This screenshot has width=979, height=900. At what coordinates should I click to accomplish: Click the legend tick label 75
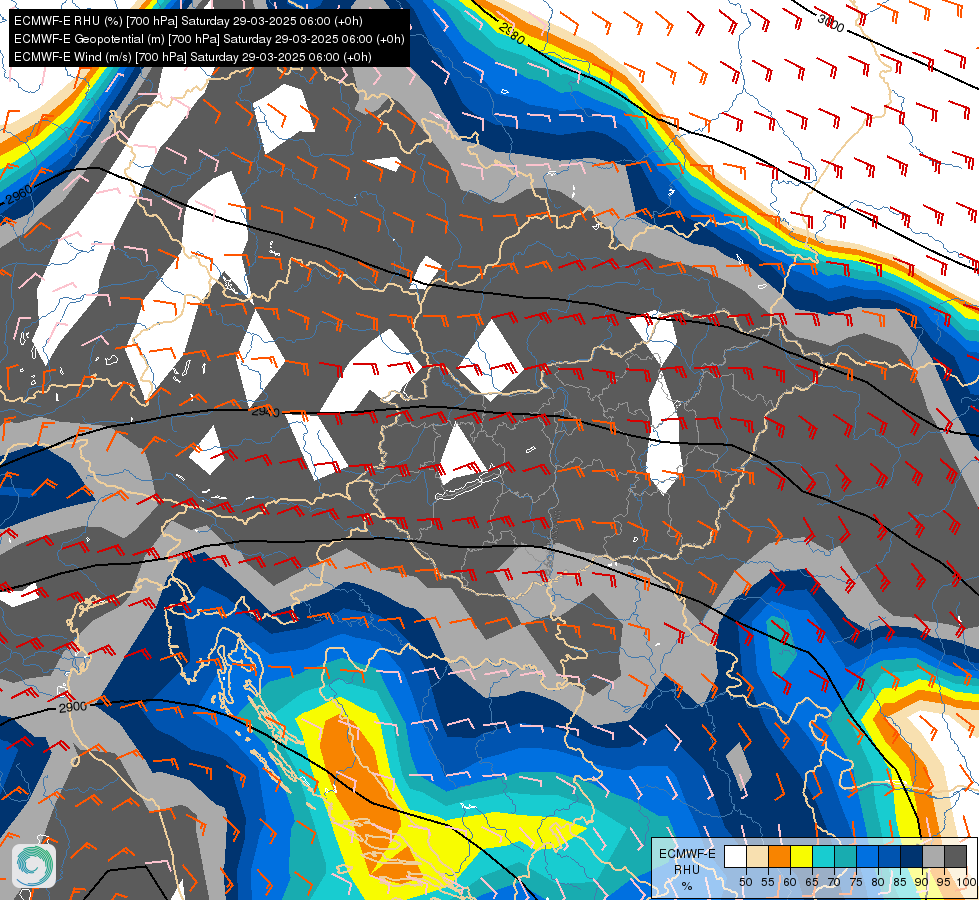pyautogui.click(x=856, y=882)
